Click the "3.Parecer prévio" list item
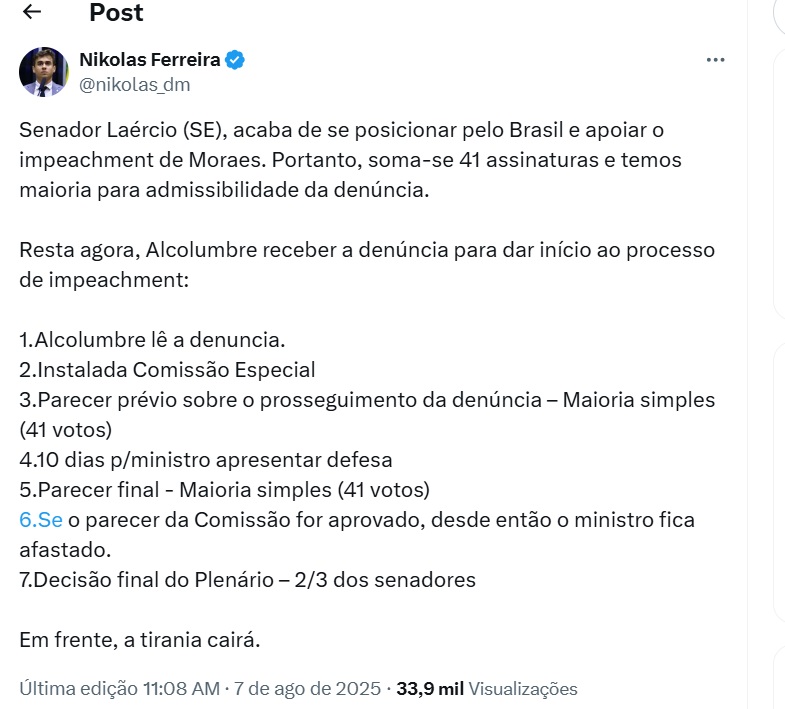Image resolution: width=785 pixels, height=709 pixels. point(367,415)
